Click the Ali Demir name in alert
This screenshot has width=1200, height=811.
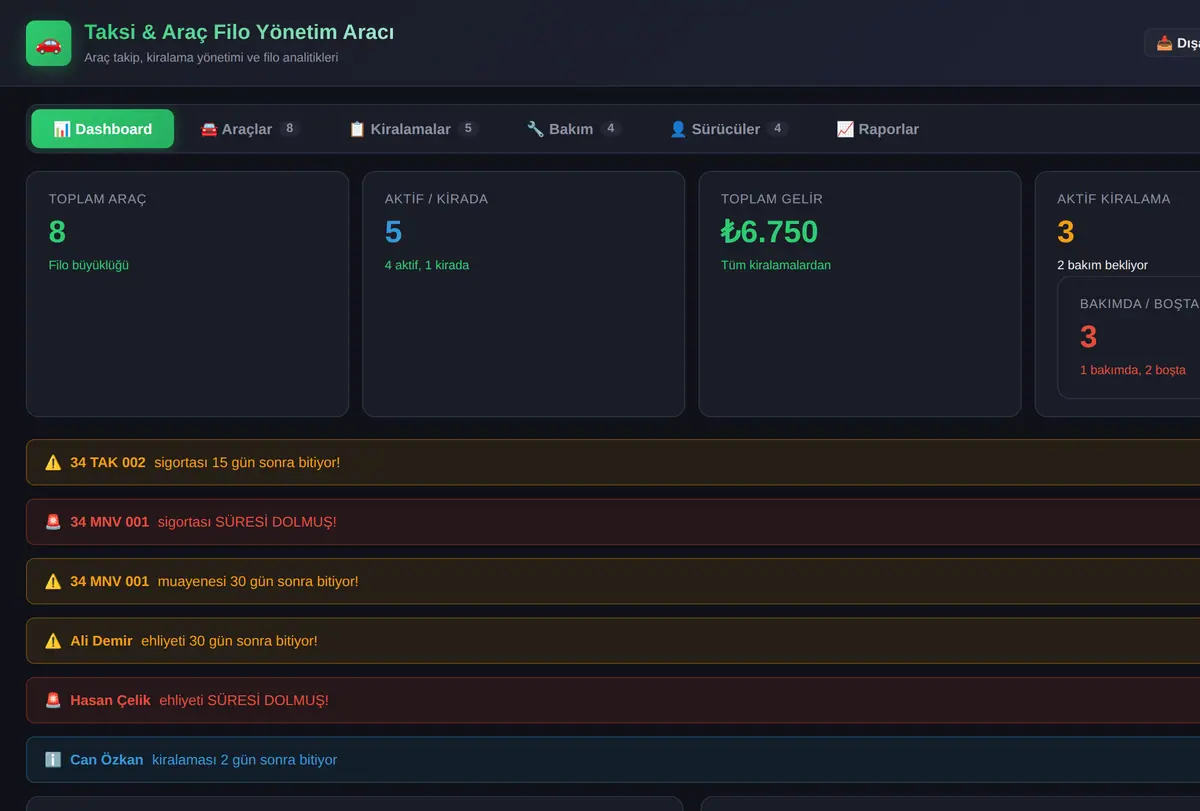point(101,641)
